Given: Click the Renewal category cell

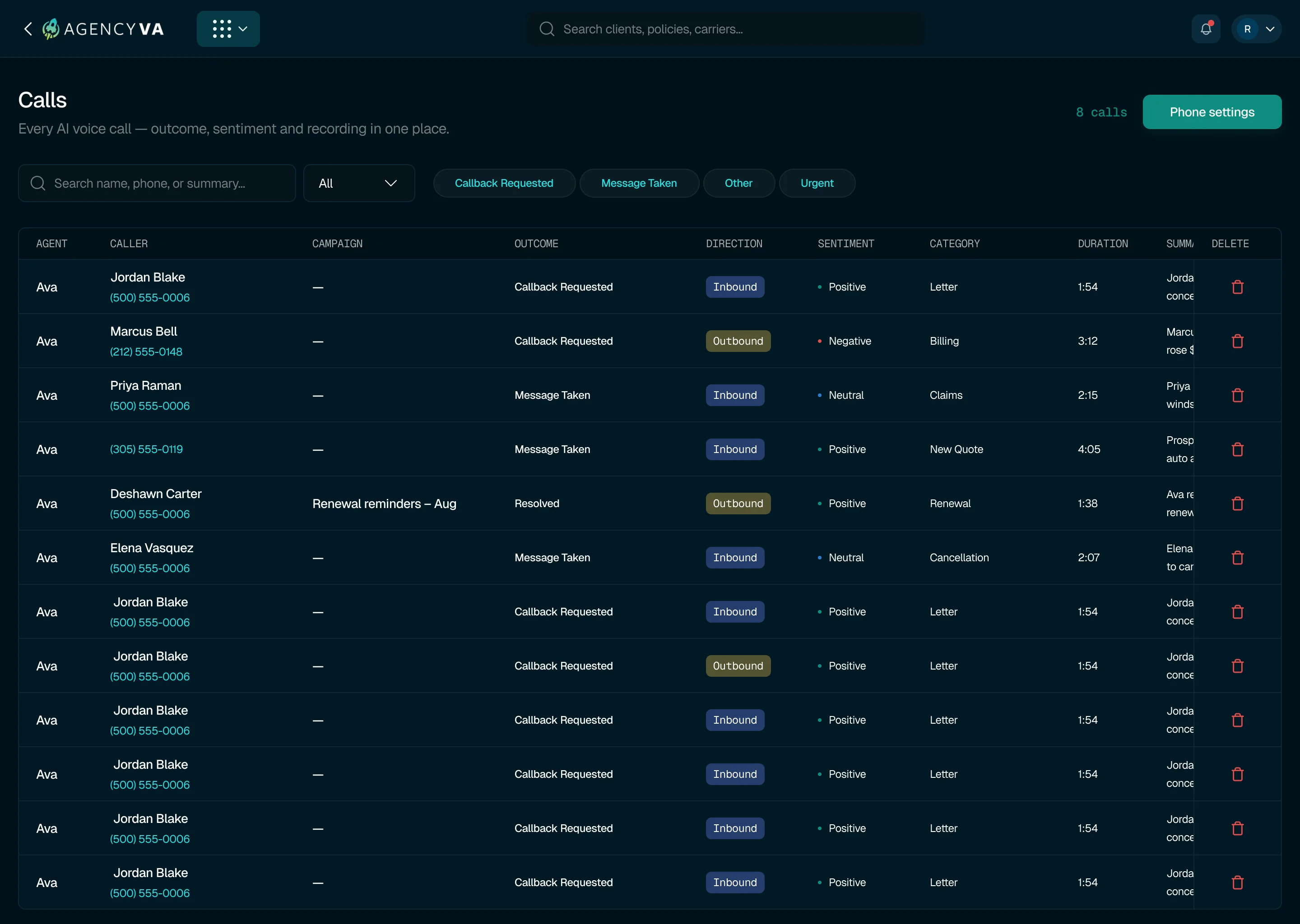Looking at the screenshot, I should tap(950, 504).
